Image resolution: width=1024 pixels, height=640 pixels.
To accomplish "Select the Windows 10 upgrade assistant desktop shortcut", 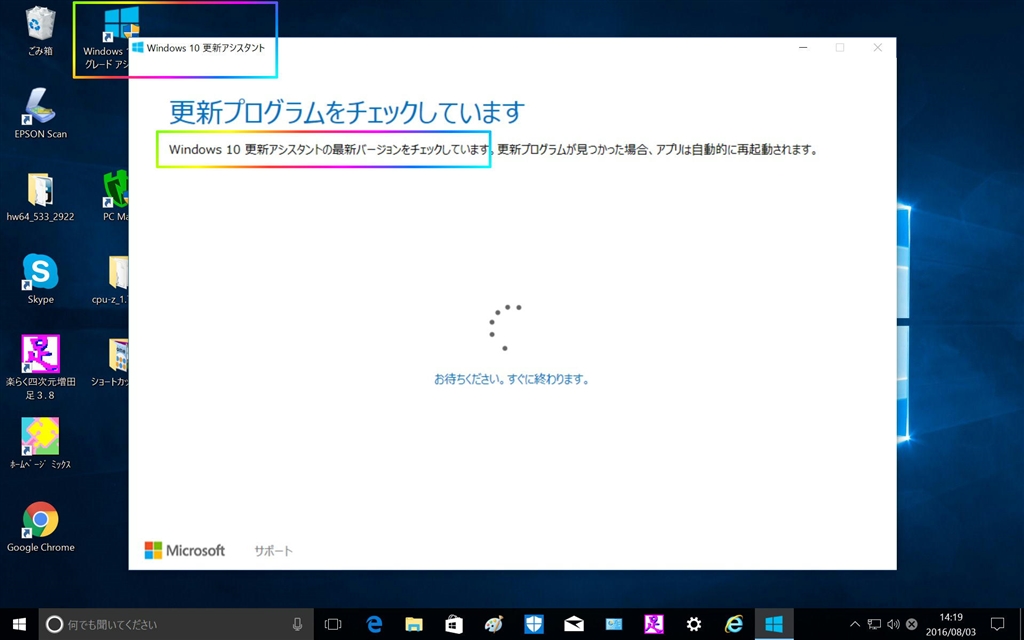I will (x=104, y=38).
